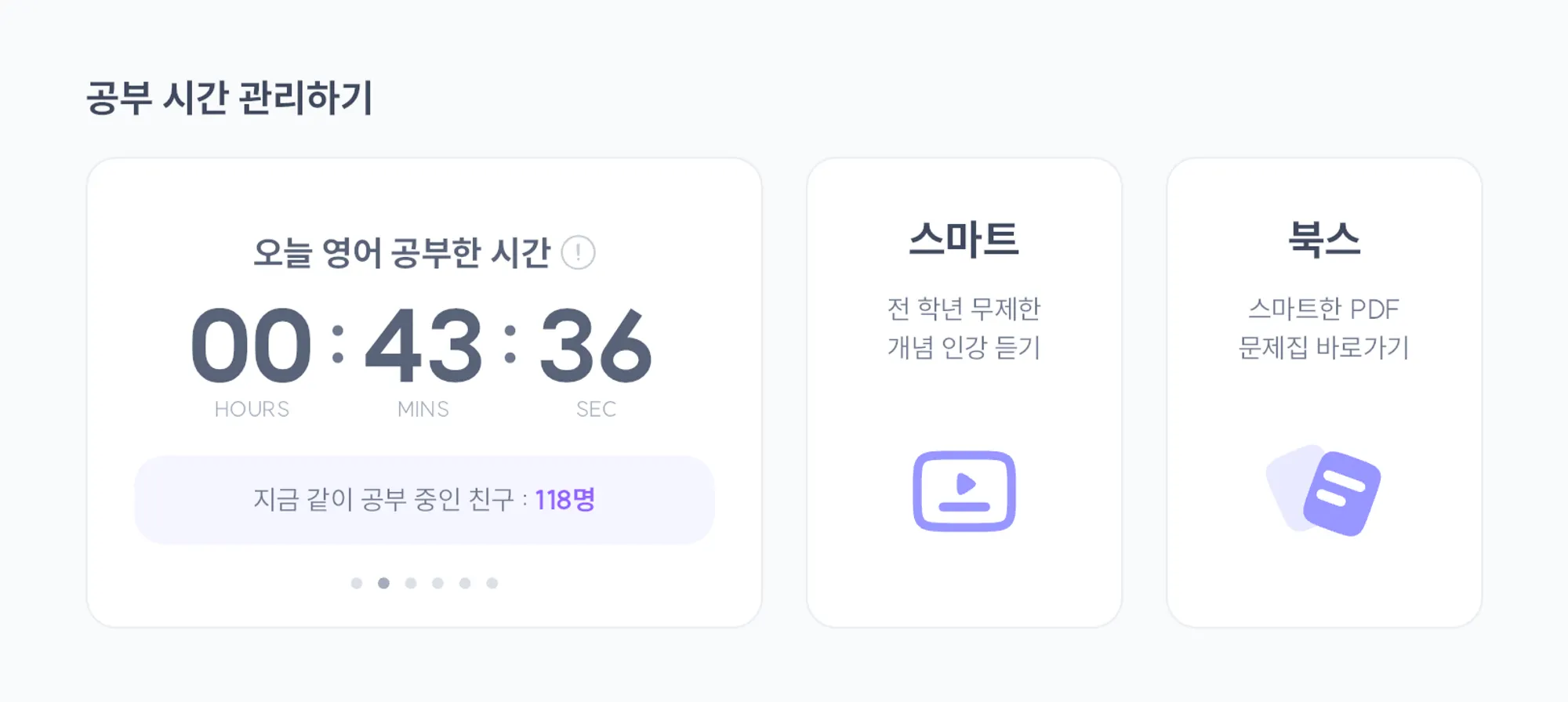Click the hours digits 00 on timer

point(251,346)
